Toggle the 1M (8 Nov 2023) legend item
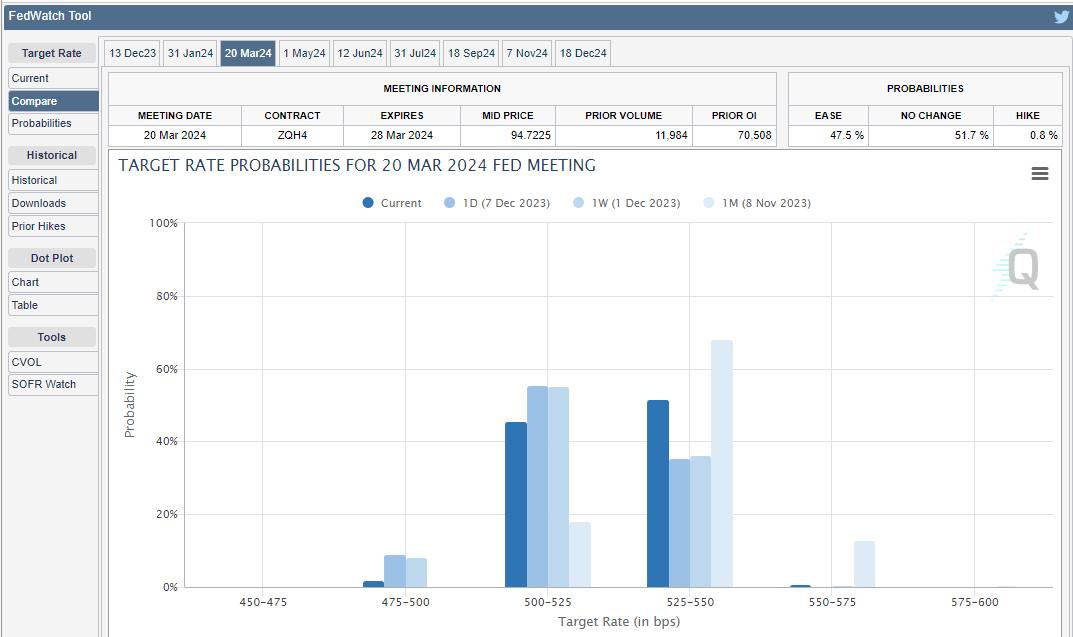Image resolution: width=1073 pixels, height=637 pixels. [757, 203]
